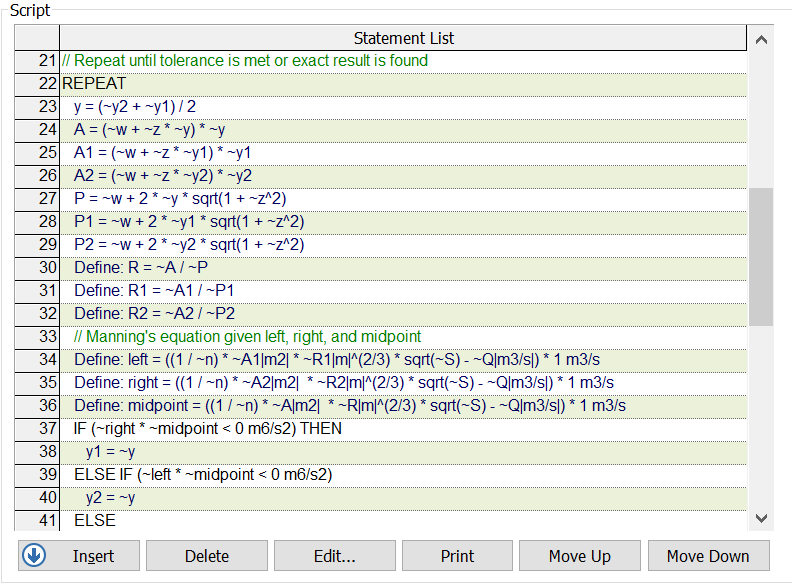The height and width of the screenshot is (584, 792).
Task: Click the Print button
Action: point(458,556)
